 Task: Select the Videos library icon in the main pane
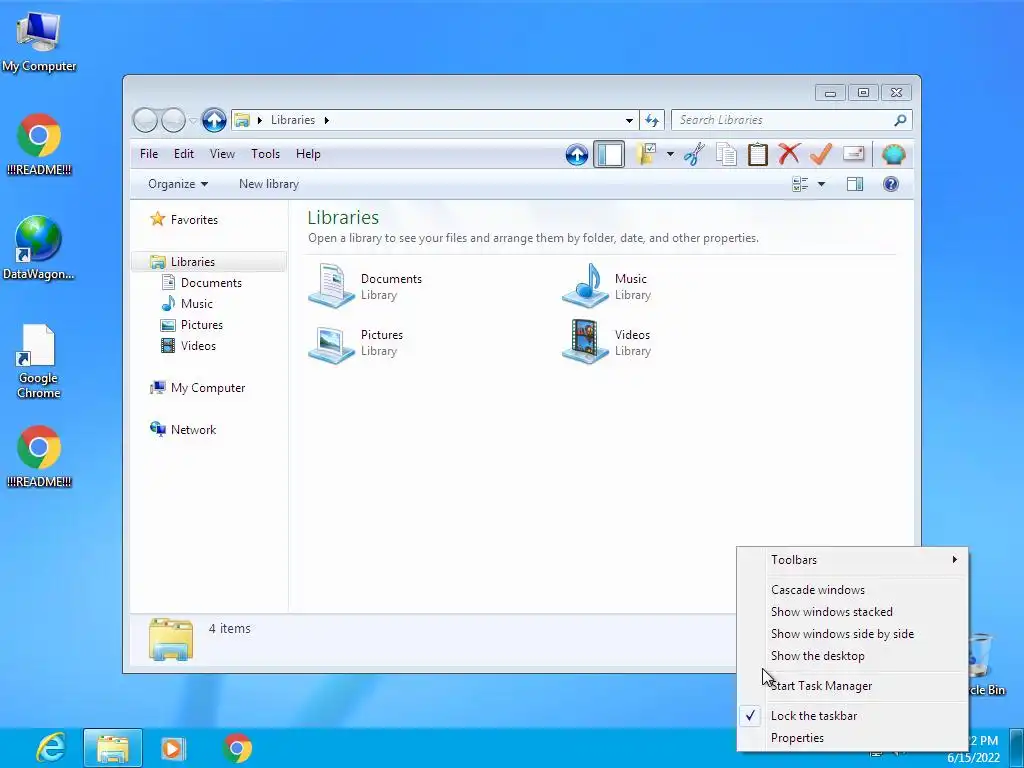click(585, 342)
